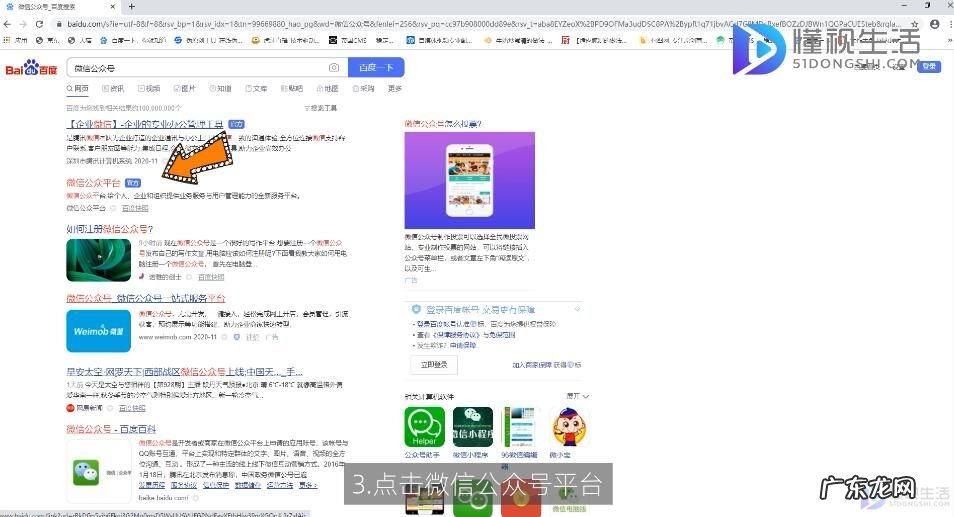Open 如何注册微信公众号? result
Image resolution: width=954 pixels, height=517 pixels.
(110, 229)
